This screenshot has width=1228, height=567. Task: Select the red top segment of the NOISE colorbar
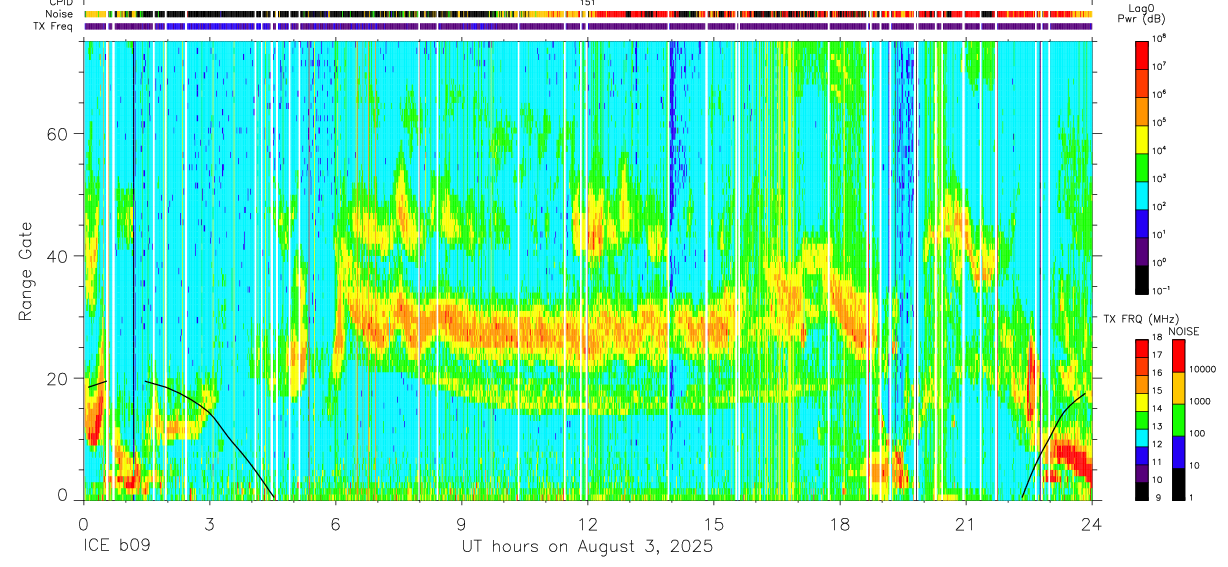pos(1180,356)
